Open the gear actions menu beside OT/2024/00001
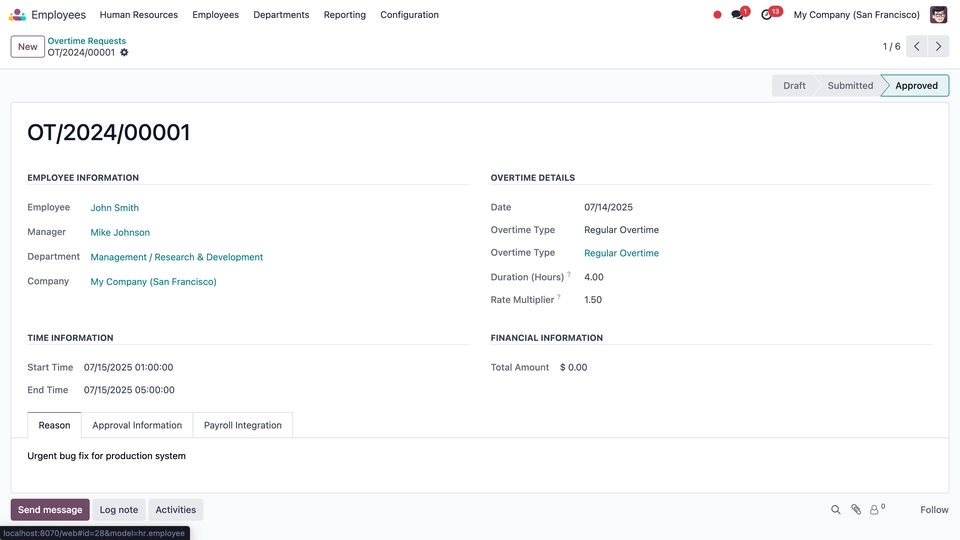Viewport: 960px width, 540px height. click(124, 53)
